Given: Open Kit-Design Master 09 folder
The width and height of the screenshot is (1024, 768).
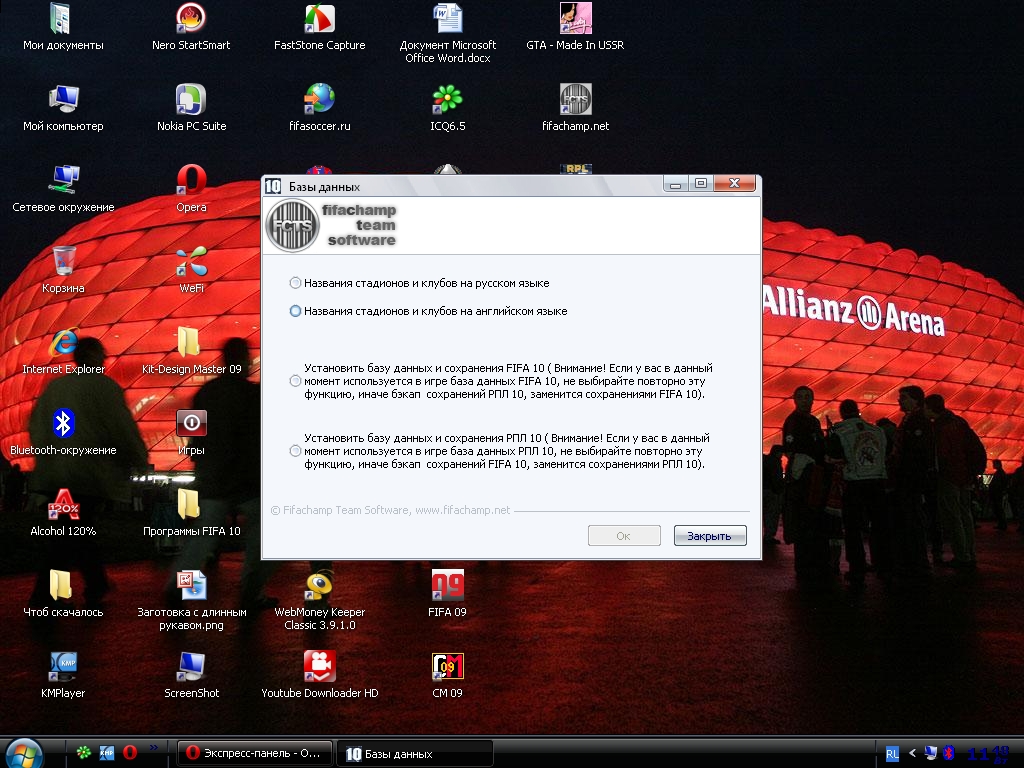Looking at the screenshot, I should click(191, 351).
